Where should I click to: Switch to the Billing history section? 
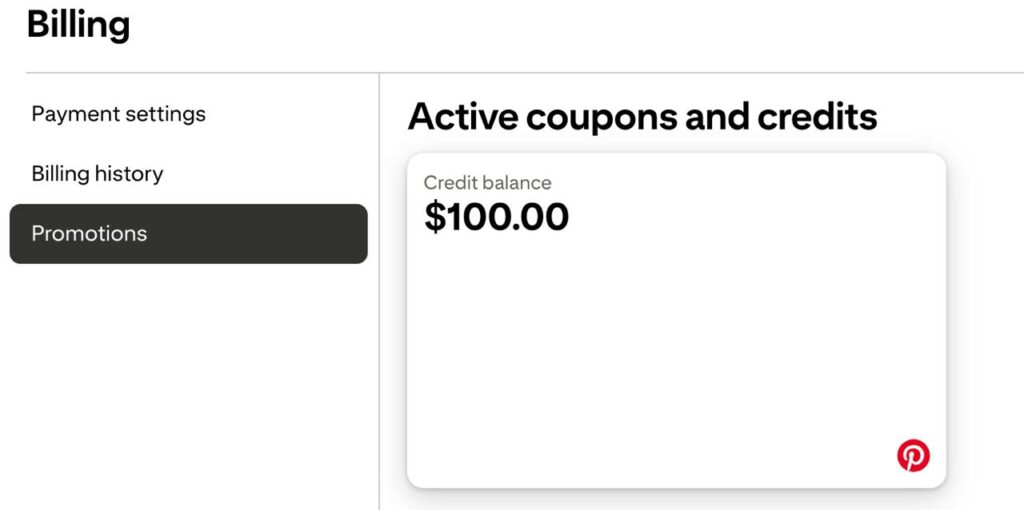coord(97,174)
